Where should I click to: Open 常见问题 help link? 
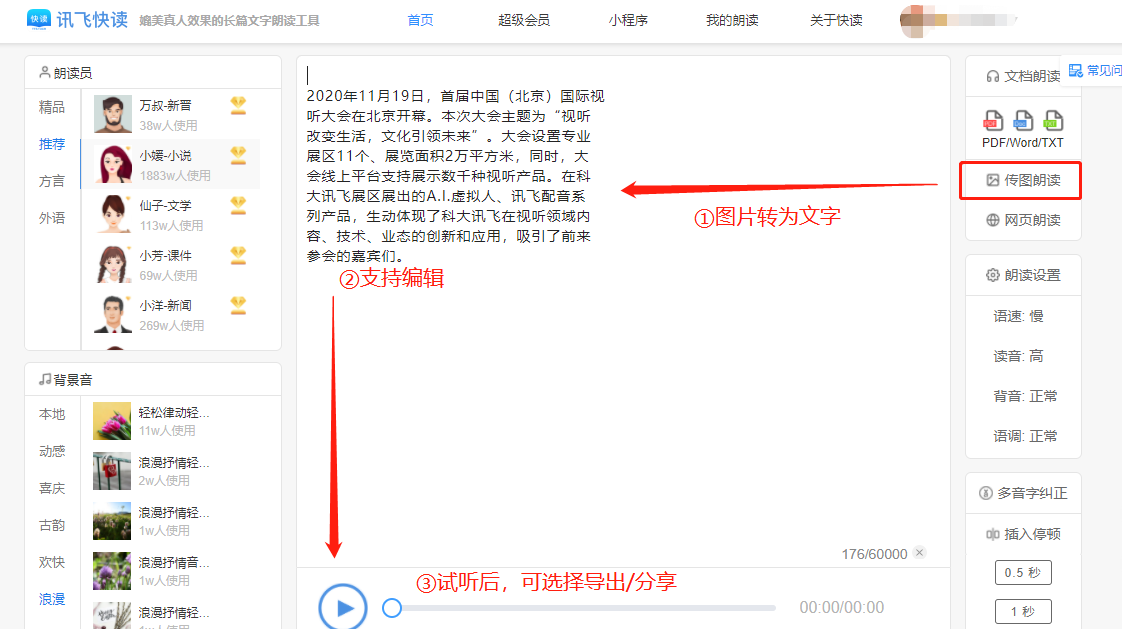click(1095, 70)
